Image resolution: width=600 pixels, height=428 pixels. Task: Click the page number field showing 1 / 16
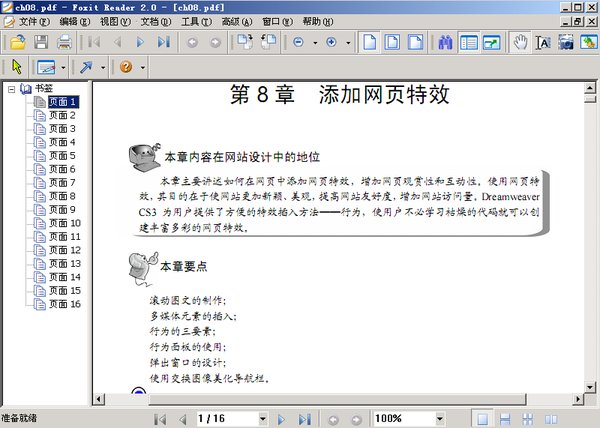227,419
